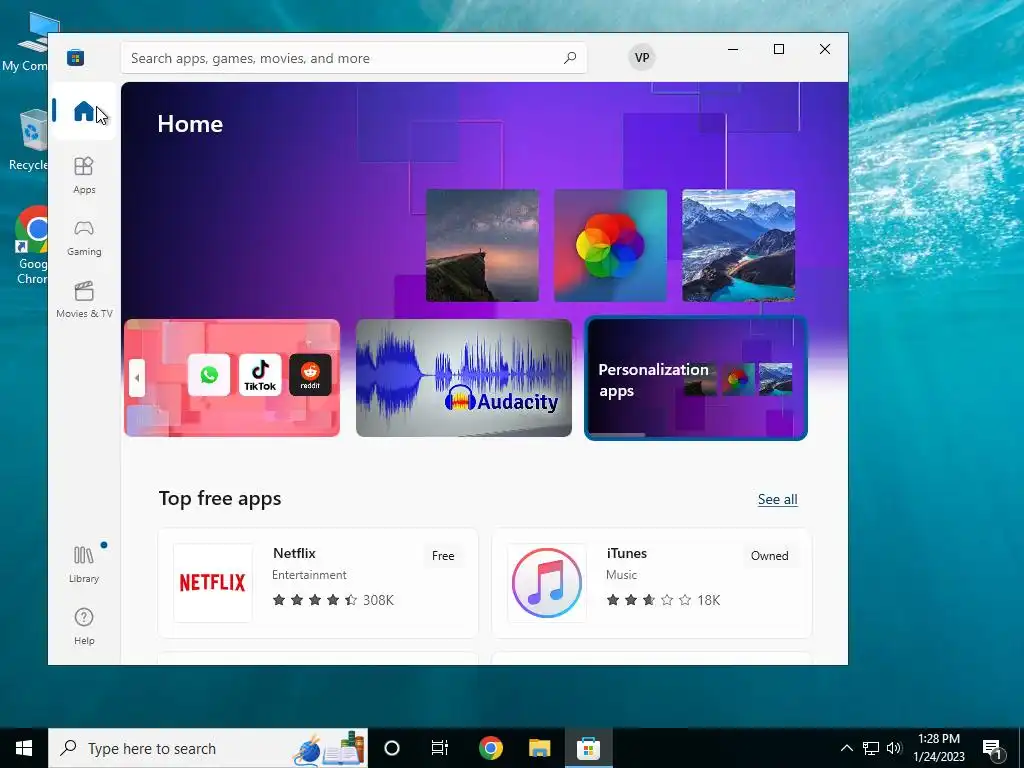Open the Windows Start menu
This screenshot has width=1024, height=768.
pyautogui.click(x=24, y=748)
